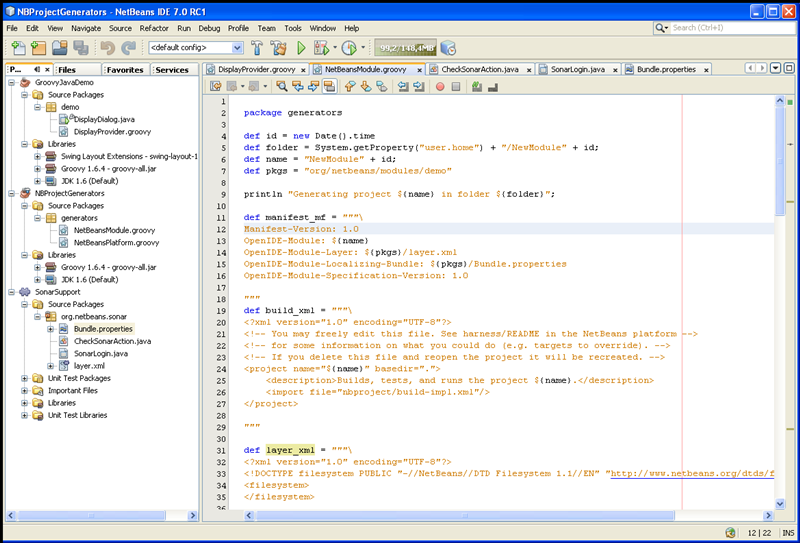This screenshot has width=800, height=543.
Task: Collapse the GroovyJavaDemo project node
Action: [x=11, y=82]
